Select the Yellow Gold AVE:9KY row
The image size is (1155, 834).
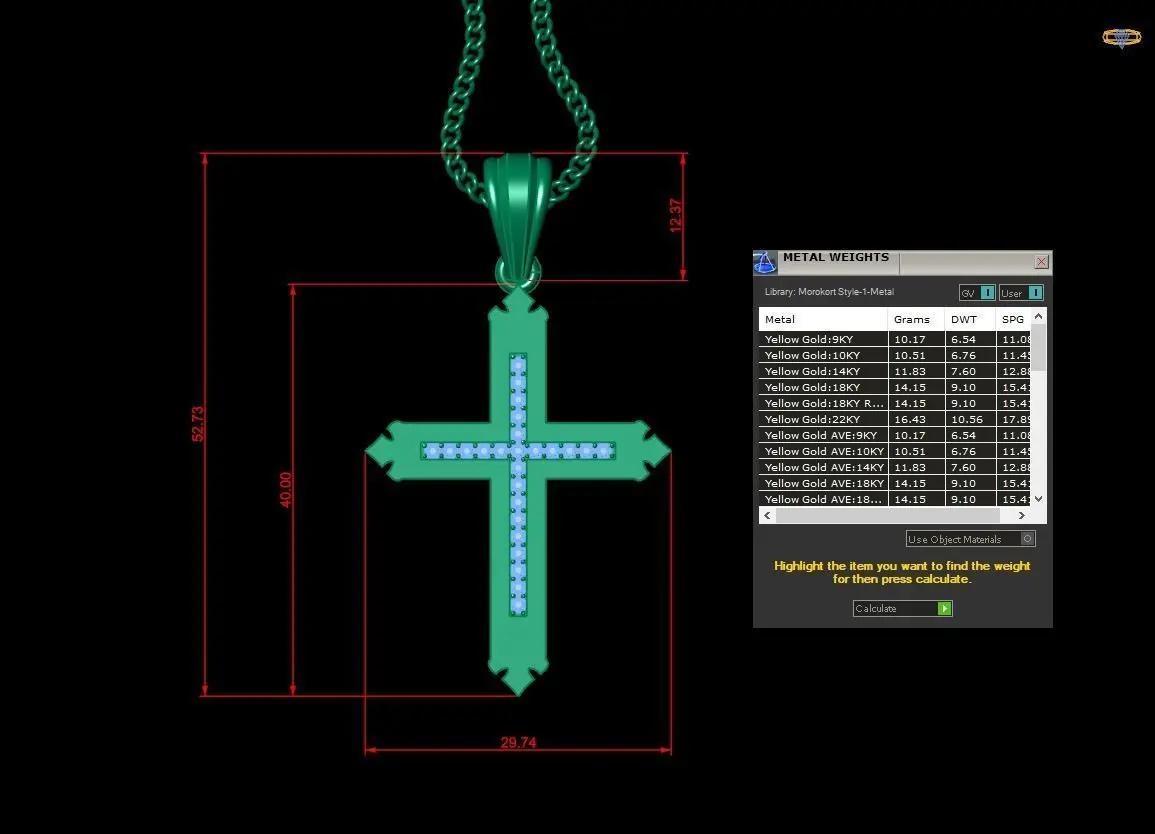[x=895, y=435]
